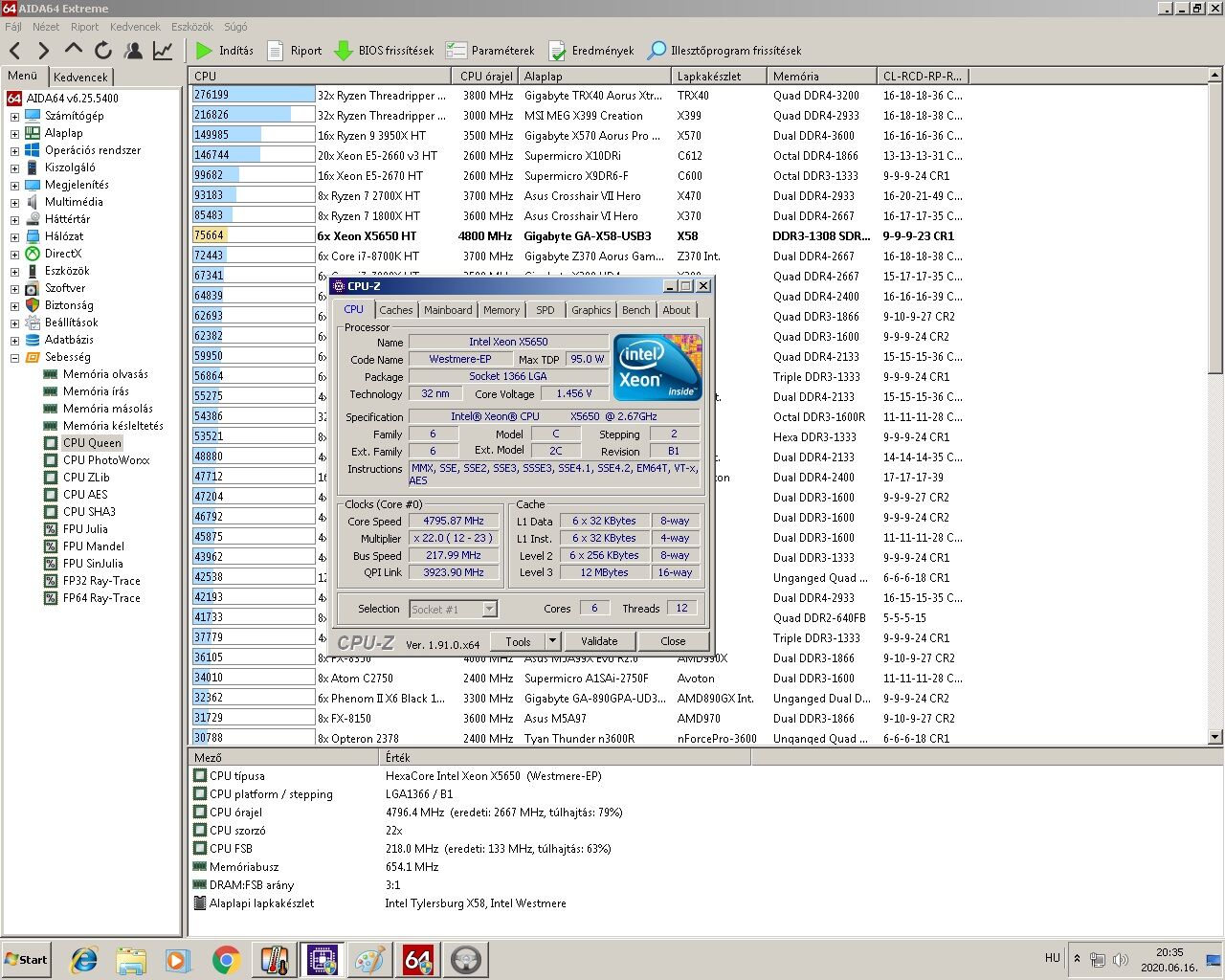This screenshot has width=1225, height=980.
Task: Expand the Megjelenítés tree node
Action: 14,186
